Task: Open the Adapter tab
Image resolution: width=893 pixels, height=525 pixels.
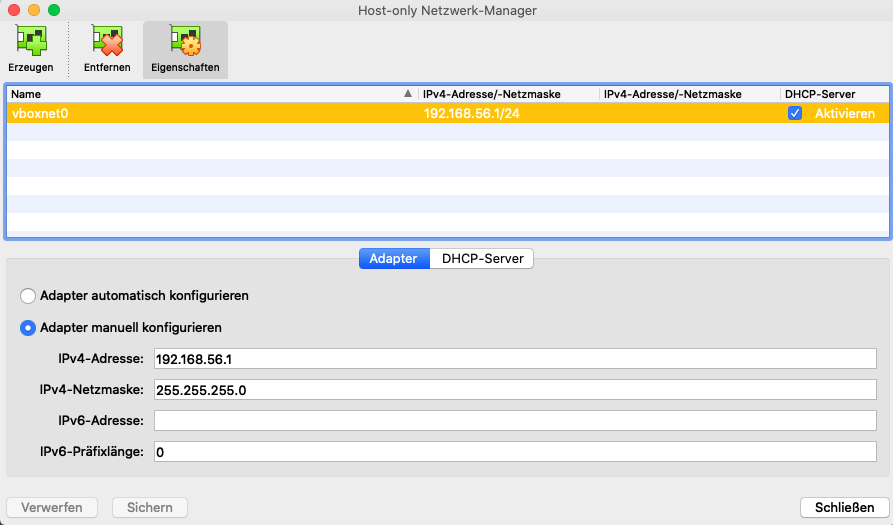Action: click(x=394, y=258)
